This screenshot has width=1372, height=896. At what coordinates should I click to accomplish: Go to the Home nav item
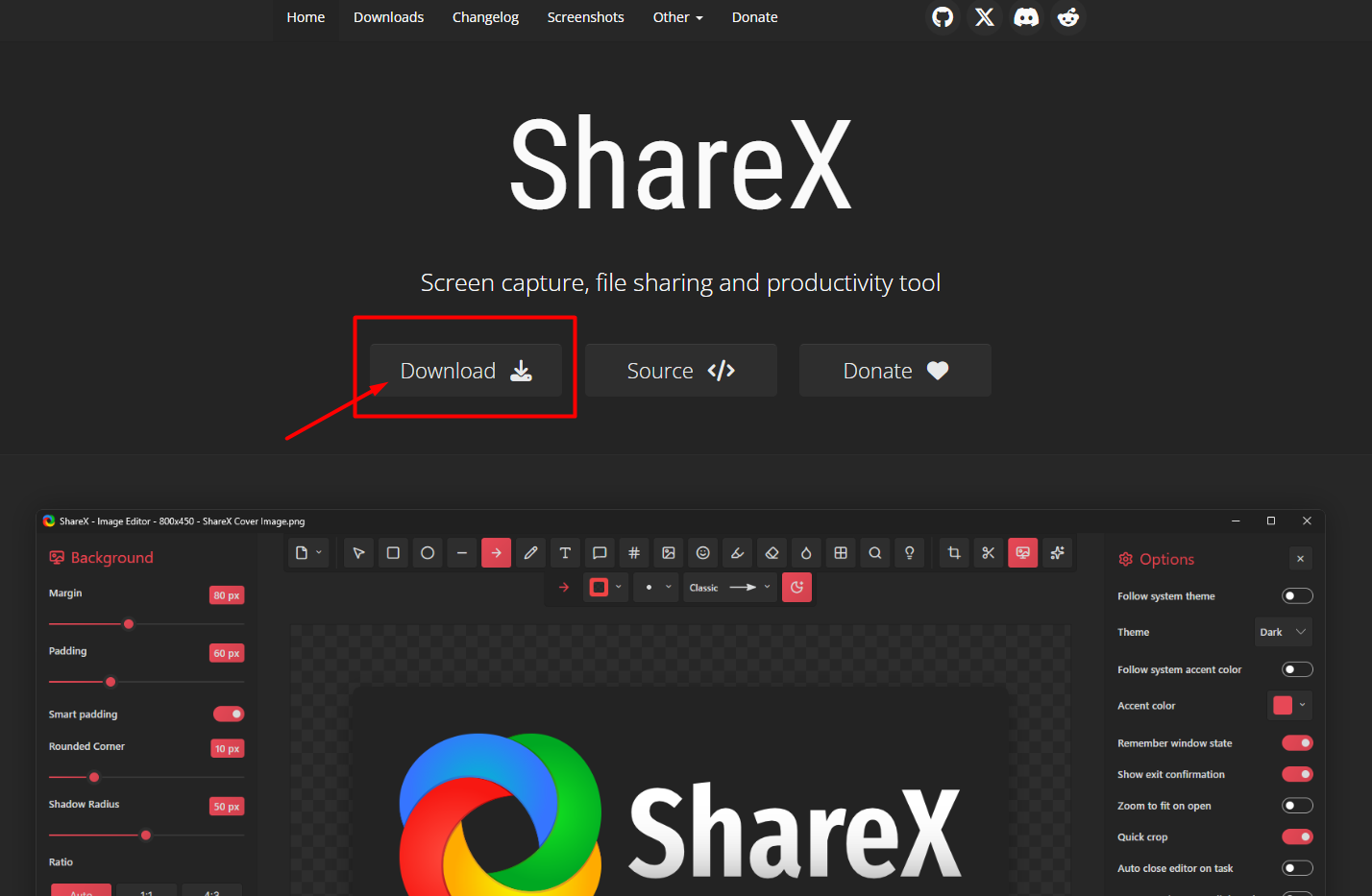[306, 17]
